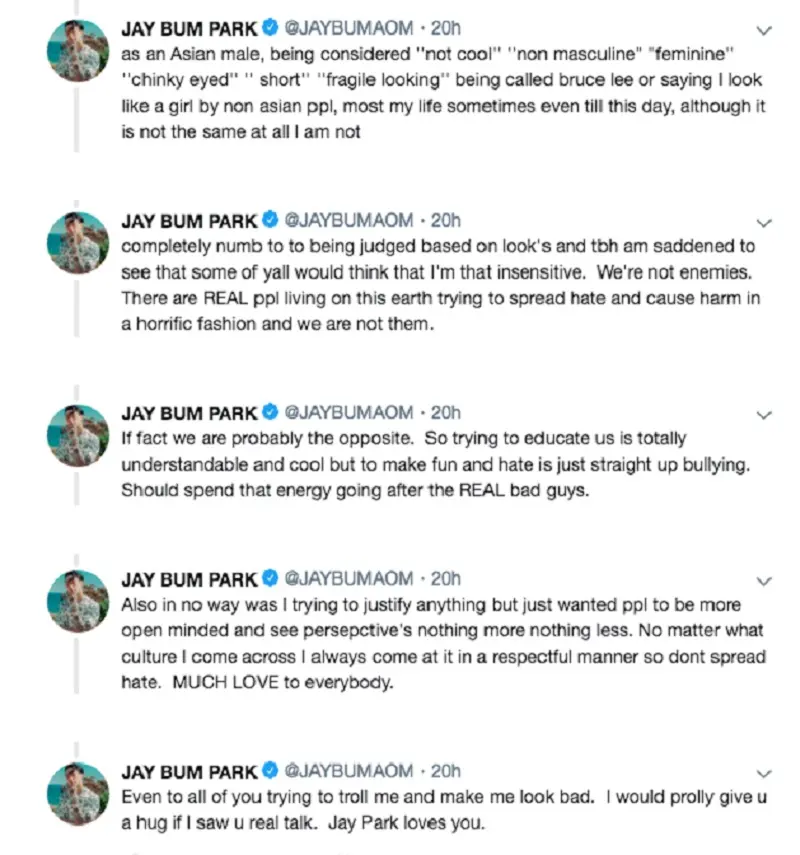Screen dimensions: 800x855
Task: Open profile picture on the 'If fact we are' tweet
Action: pyautogui.click(x=79, y=434)
